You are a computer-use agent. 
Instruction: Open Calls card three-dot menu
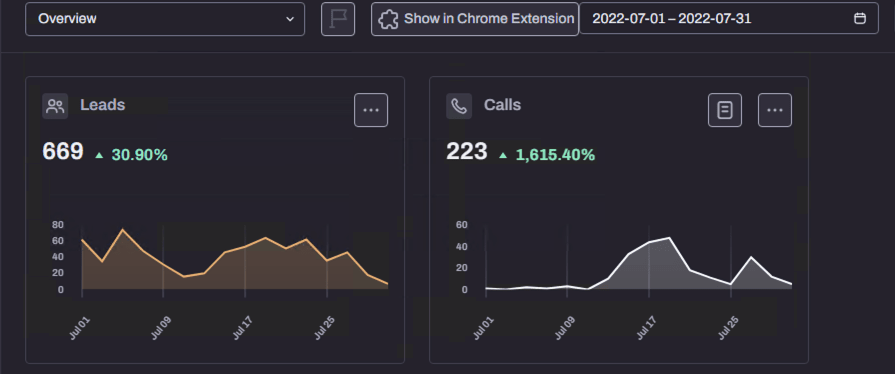point(775,110)
